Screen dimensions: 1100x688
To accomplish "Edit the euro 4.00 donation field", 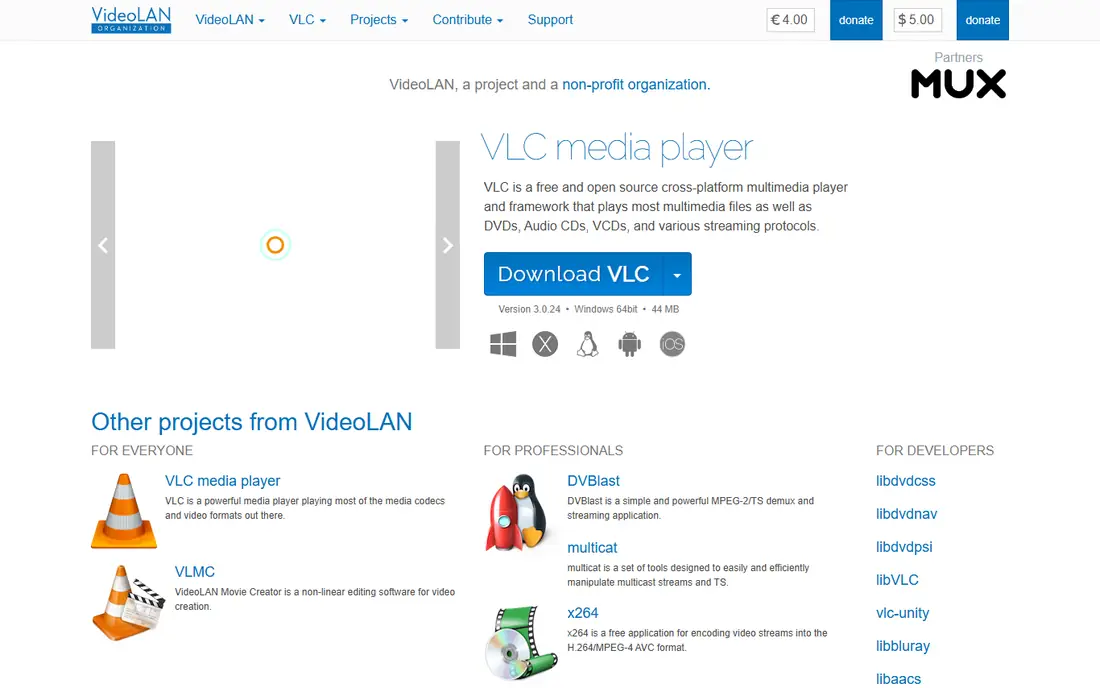I will point(791,20).
